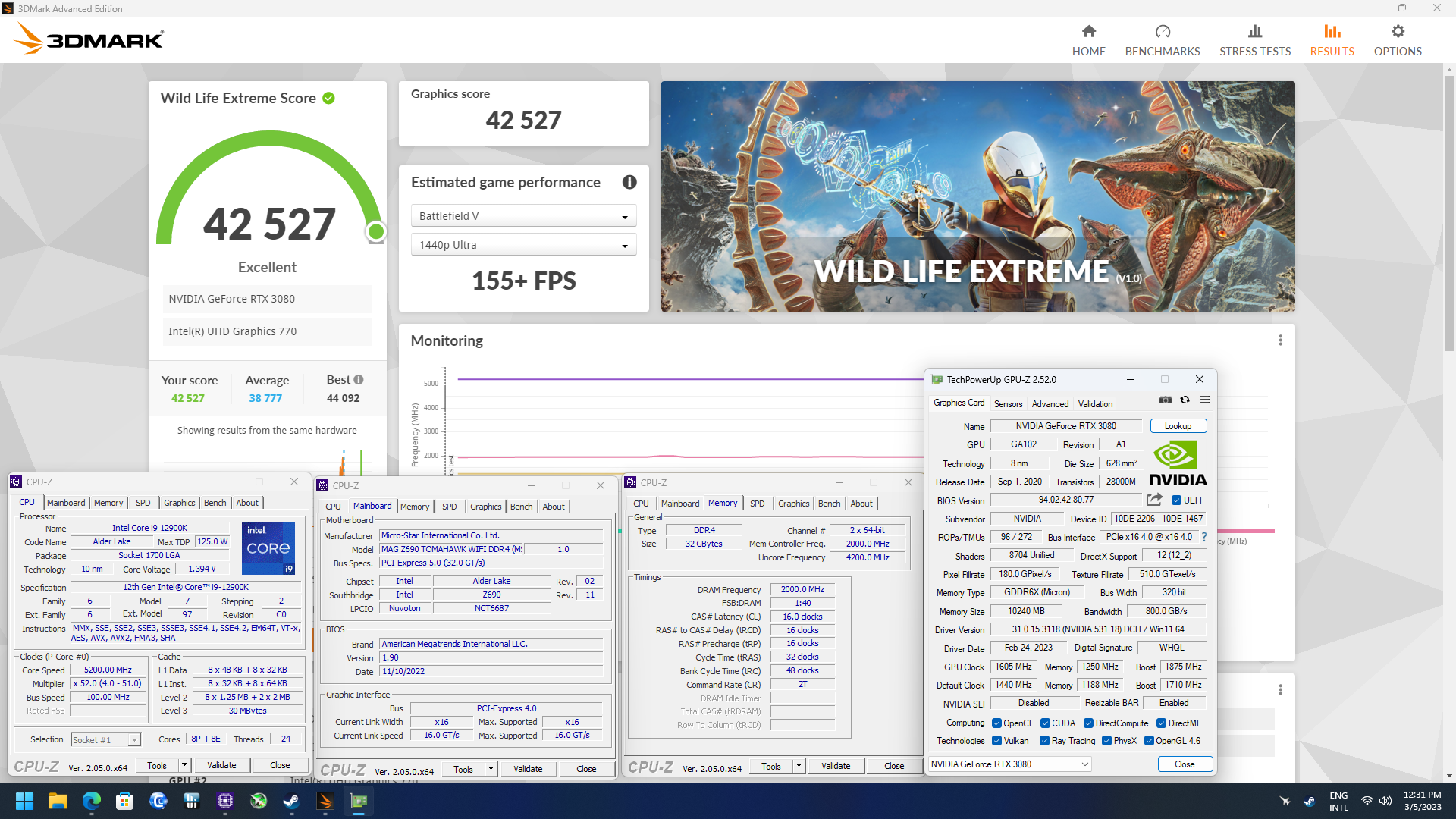
Task: Open GPU selector dropdown in GPU-Z
Action: [1010, 764]
